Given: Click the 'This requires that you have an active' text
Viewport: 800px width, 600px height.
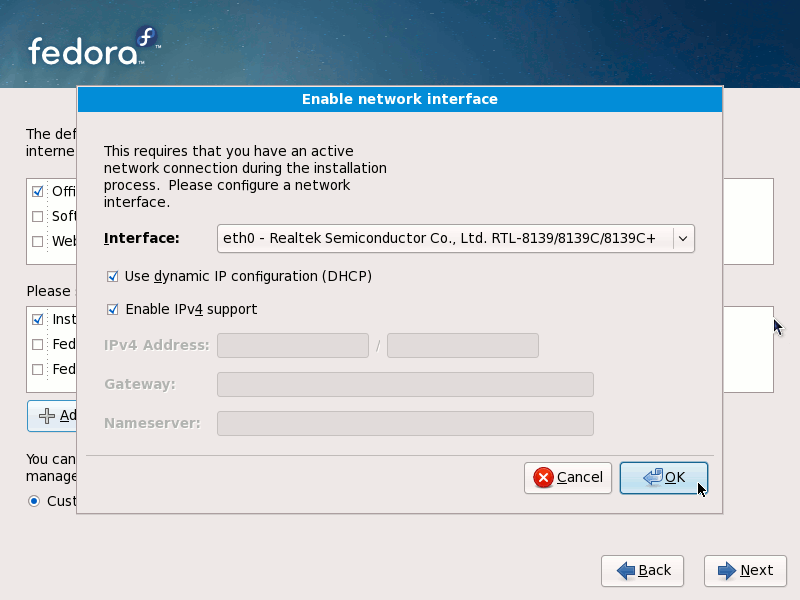Looking at the screenshot, I should coord(229,151).
